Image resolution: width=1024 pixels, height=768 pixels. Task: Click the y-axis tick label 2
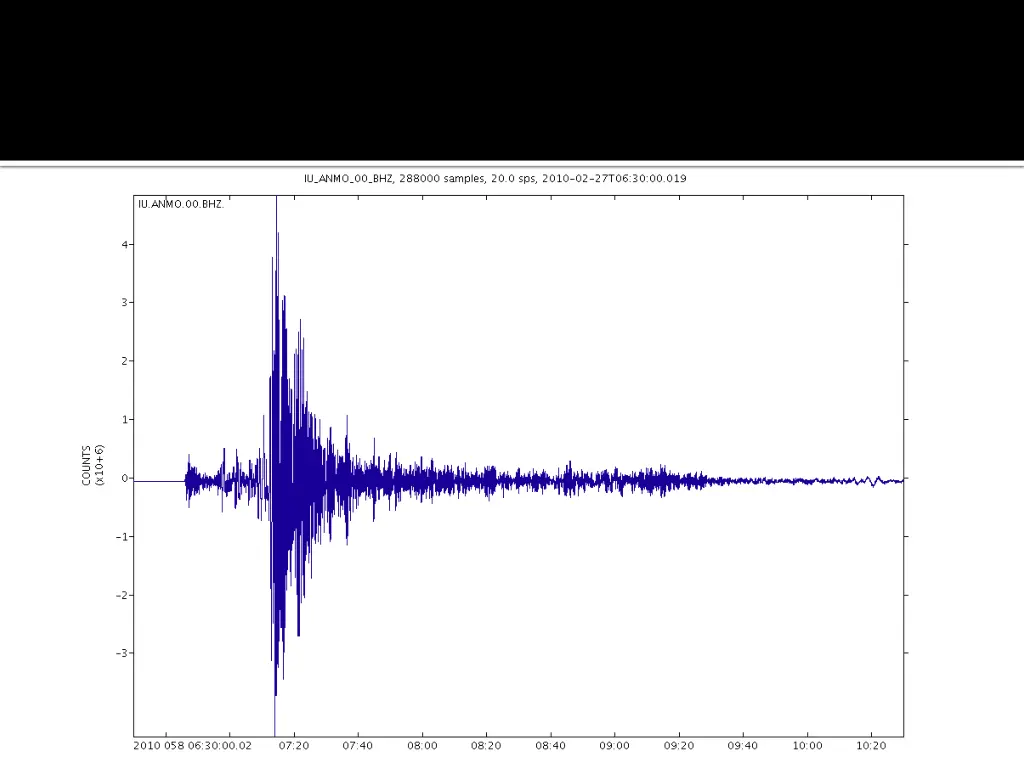tap(124, 361)
